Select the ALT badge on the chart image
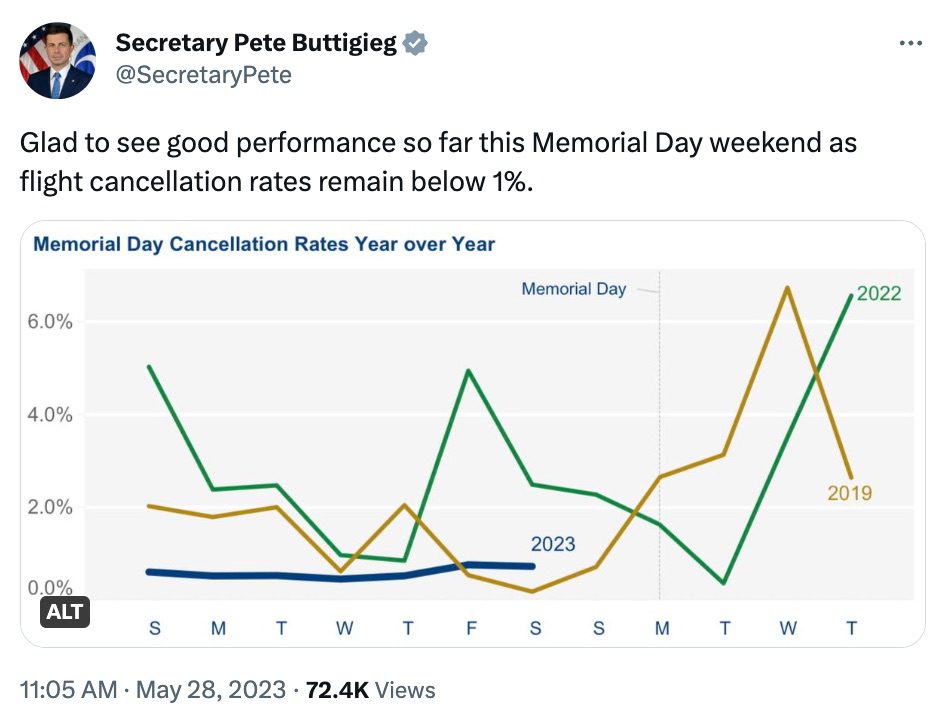The image size is (938, 722). [x=64, y=612]
